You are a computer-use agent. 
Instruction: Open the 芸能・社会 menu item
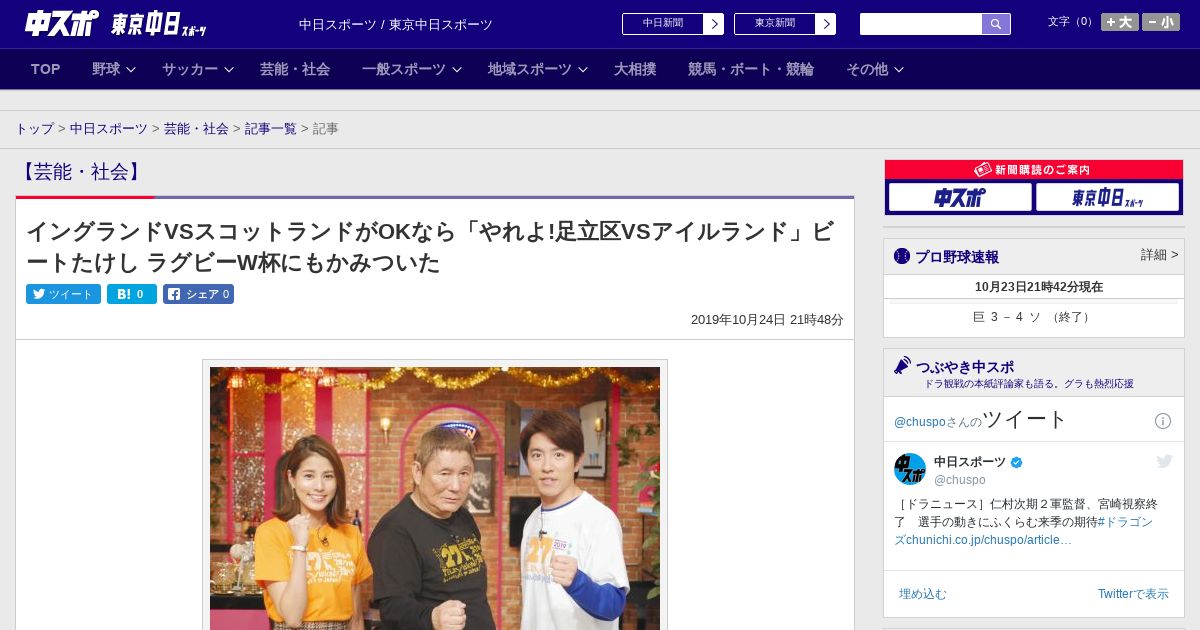295,69
